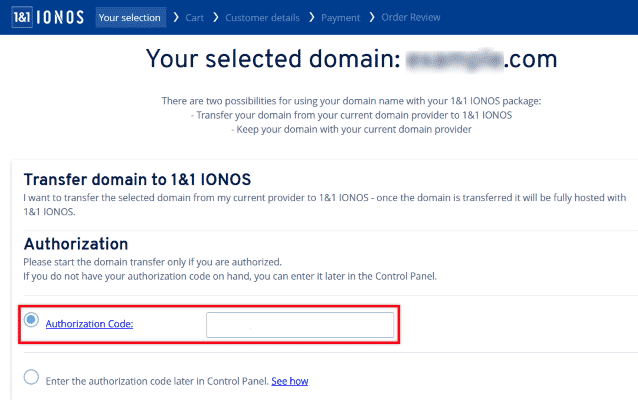Click the chevron before Payment
The height and width of the screenshot is (400, 638).
click(312, 17)
